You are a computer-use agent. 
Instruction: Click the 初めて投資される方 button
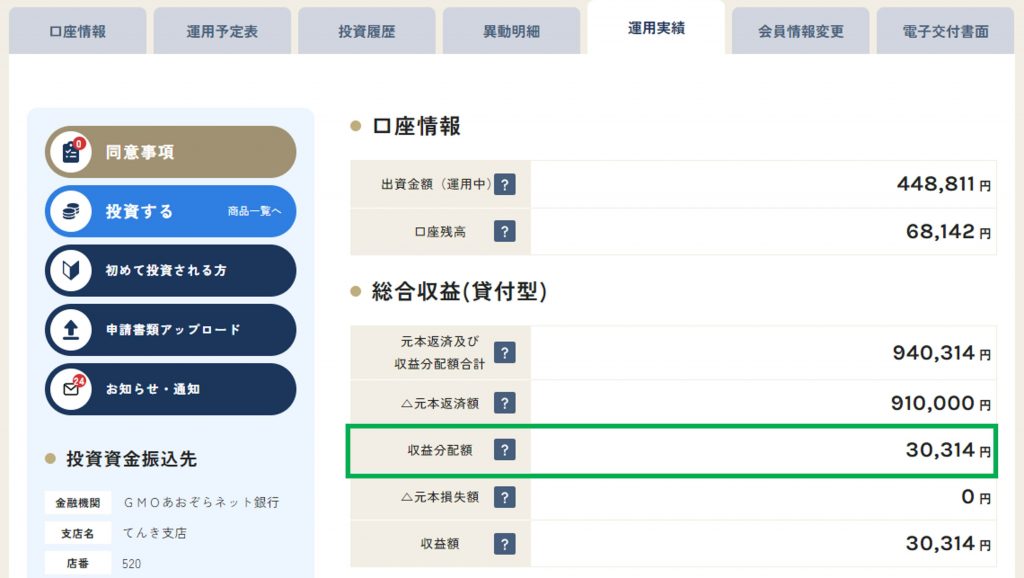pyautogui.click(x=170, y=270)
